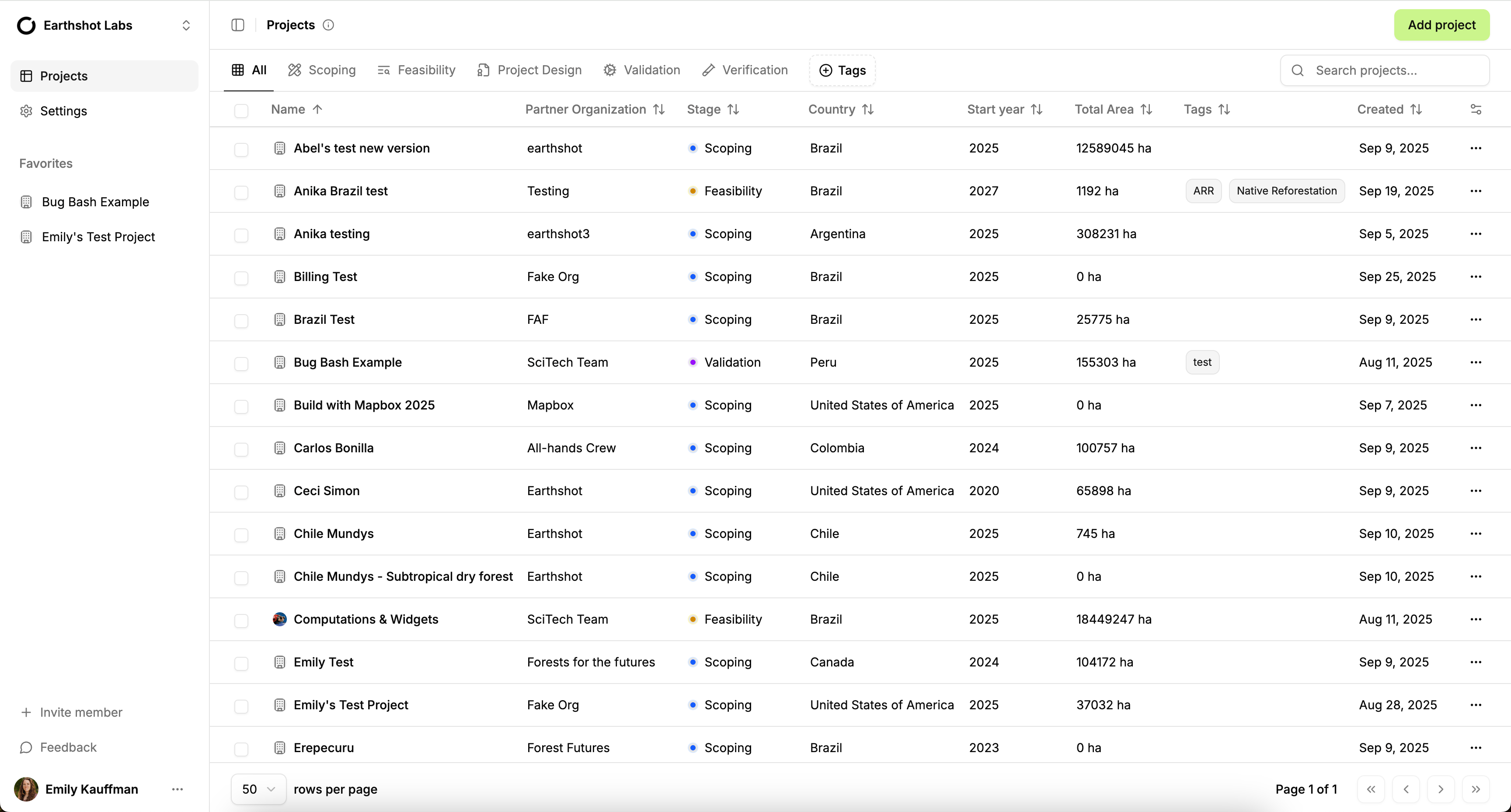Check the Billing Test row checkbox
1511x812 pixels.
pos(241,278)
